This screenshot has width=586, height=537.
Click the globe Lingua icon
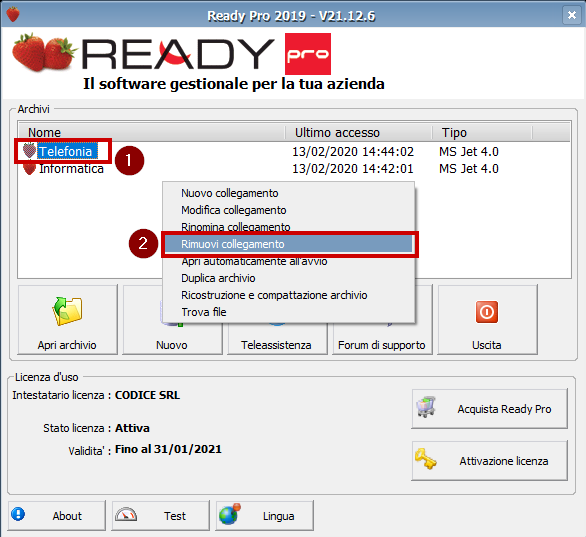(229, 514)
